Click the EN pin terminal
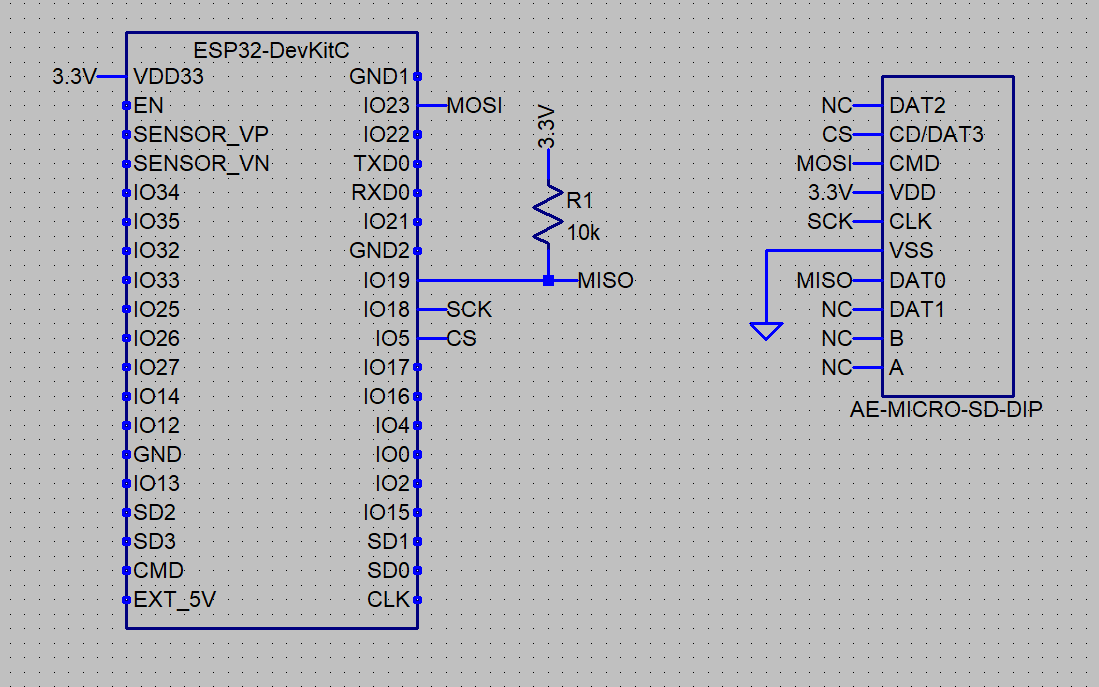The width and height of the screenshot is (1099, 687). [126, 106]
